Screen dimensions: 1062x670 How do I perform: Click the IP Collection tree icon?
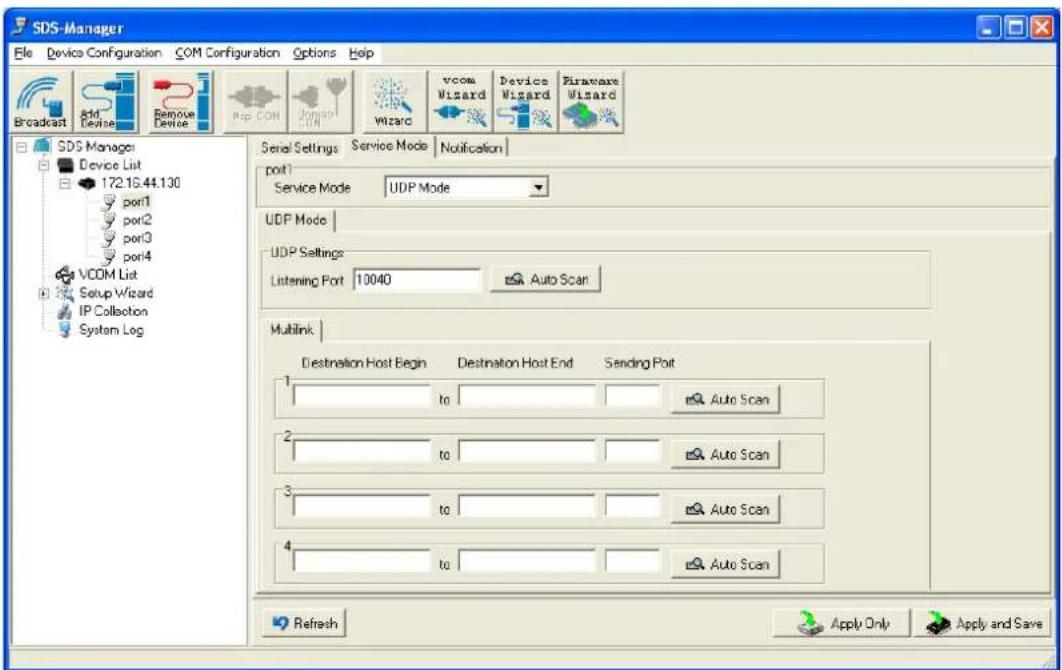coord(65,311)
